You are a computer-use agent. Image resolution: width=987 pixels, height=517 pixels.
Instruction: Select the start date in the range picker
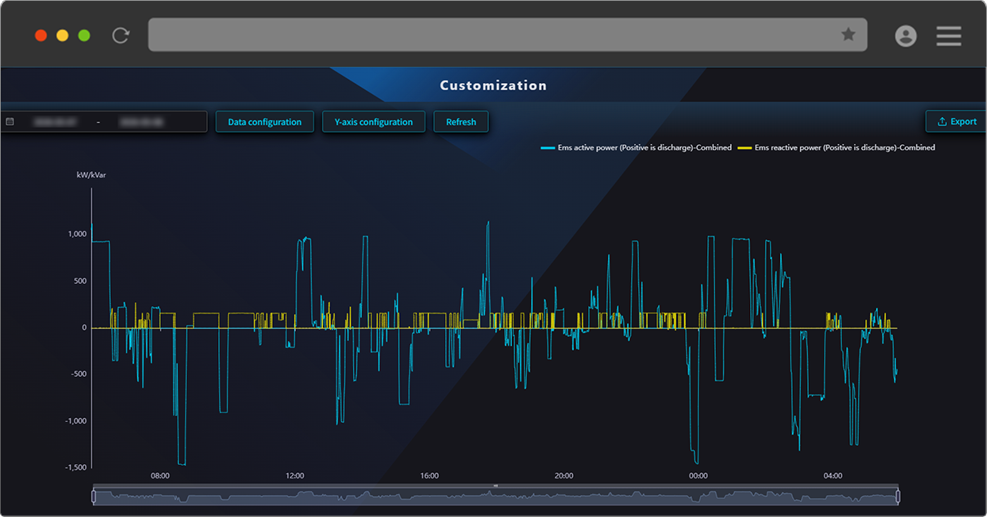point(55,122)
